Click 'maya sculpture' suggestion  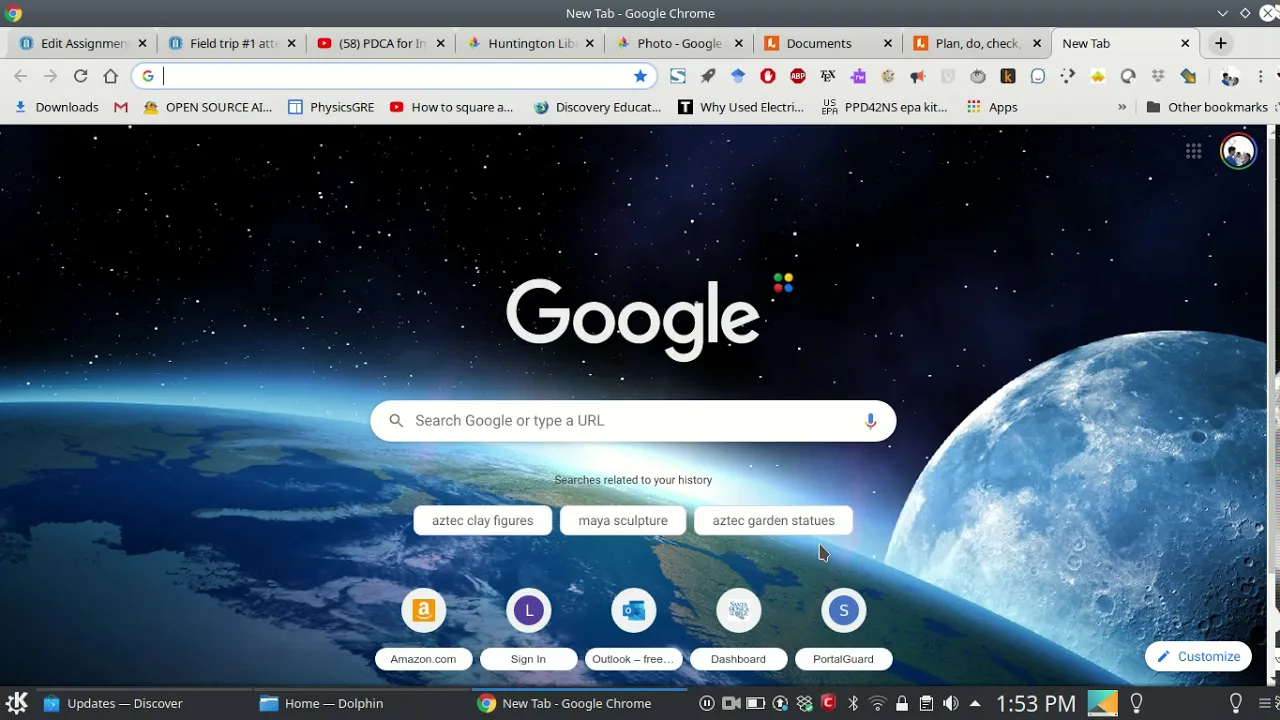623,520
